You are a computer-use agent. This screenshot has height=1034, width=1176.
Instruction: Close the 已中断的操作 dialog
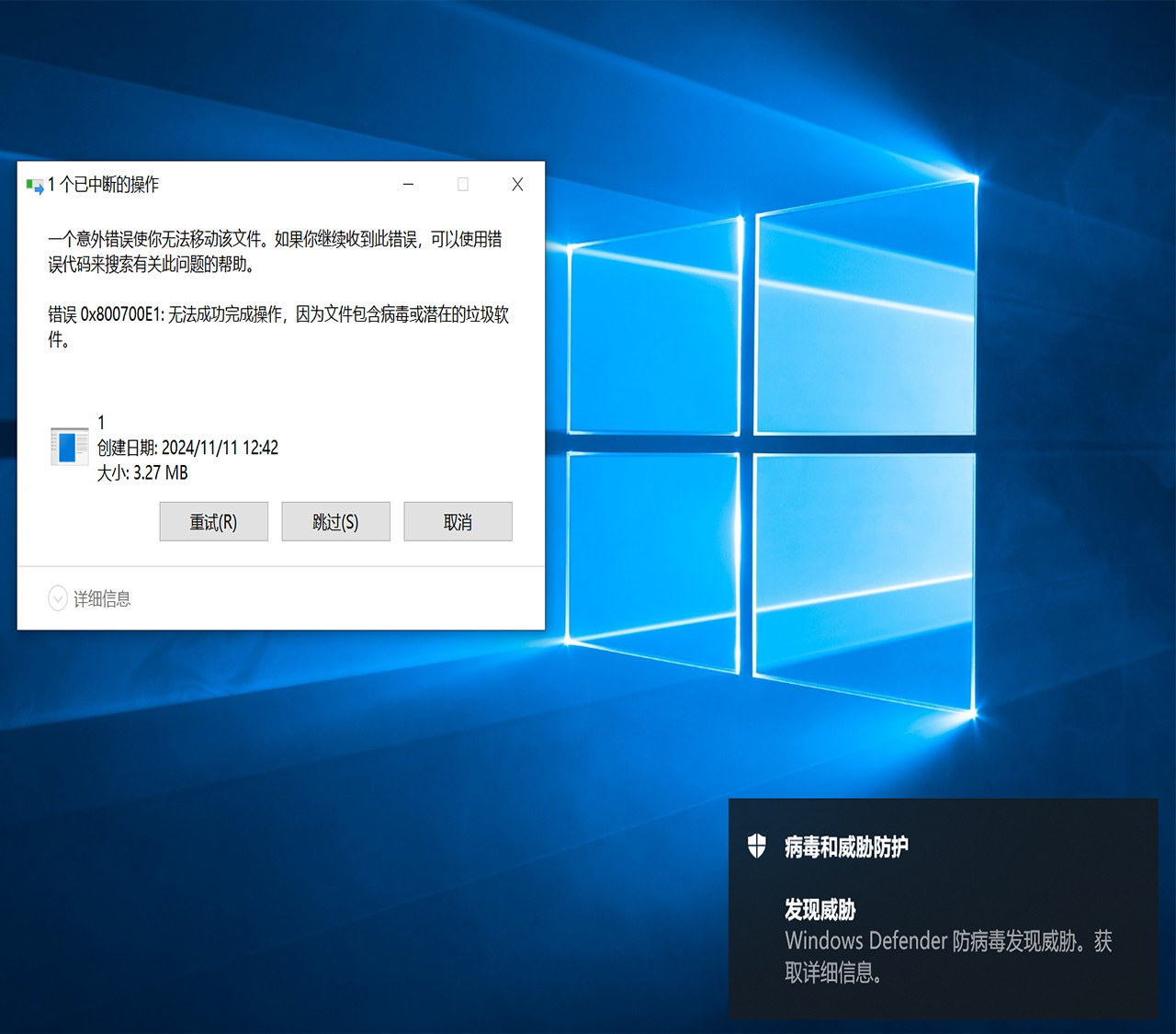[517, 184]
